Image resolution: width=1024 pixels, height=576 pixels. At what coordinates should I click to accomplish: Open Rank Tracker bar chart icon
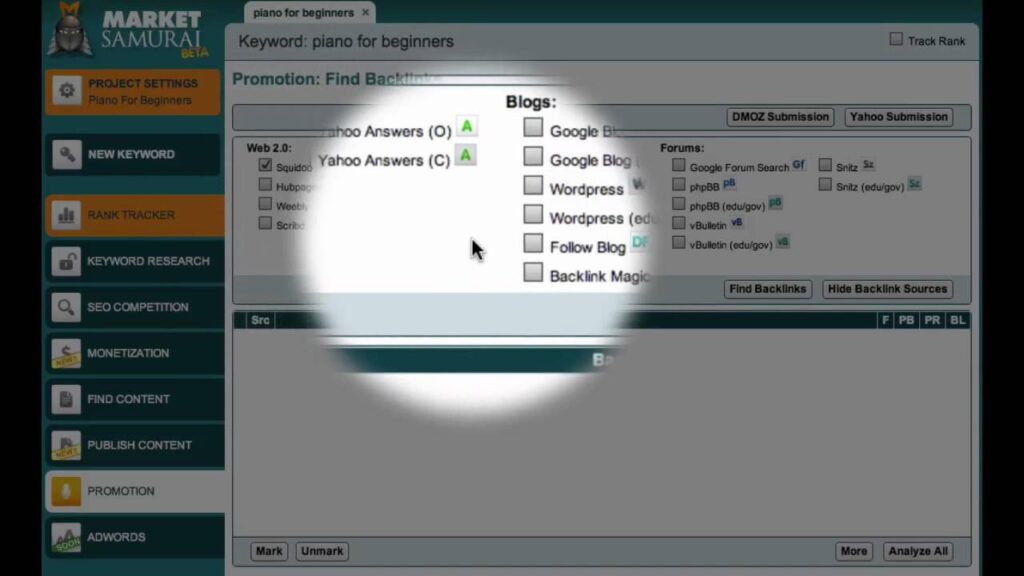click(x=67, y=215)
